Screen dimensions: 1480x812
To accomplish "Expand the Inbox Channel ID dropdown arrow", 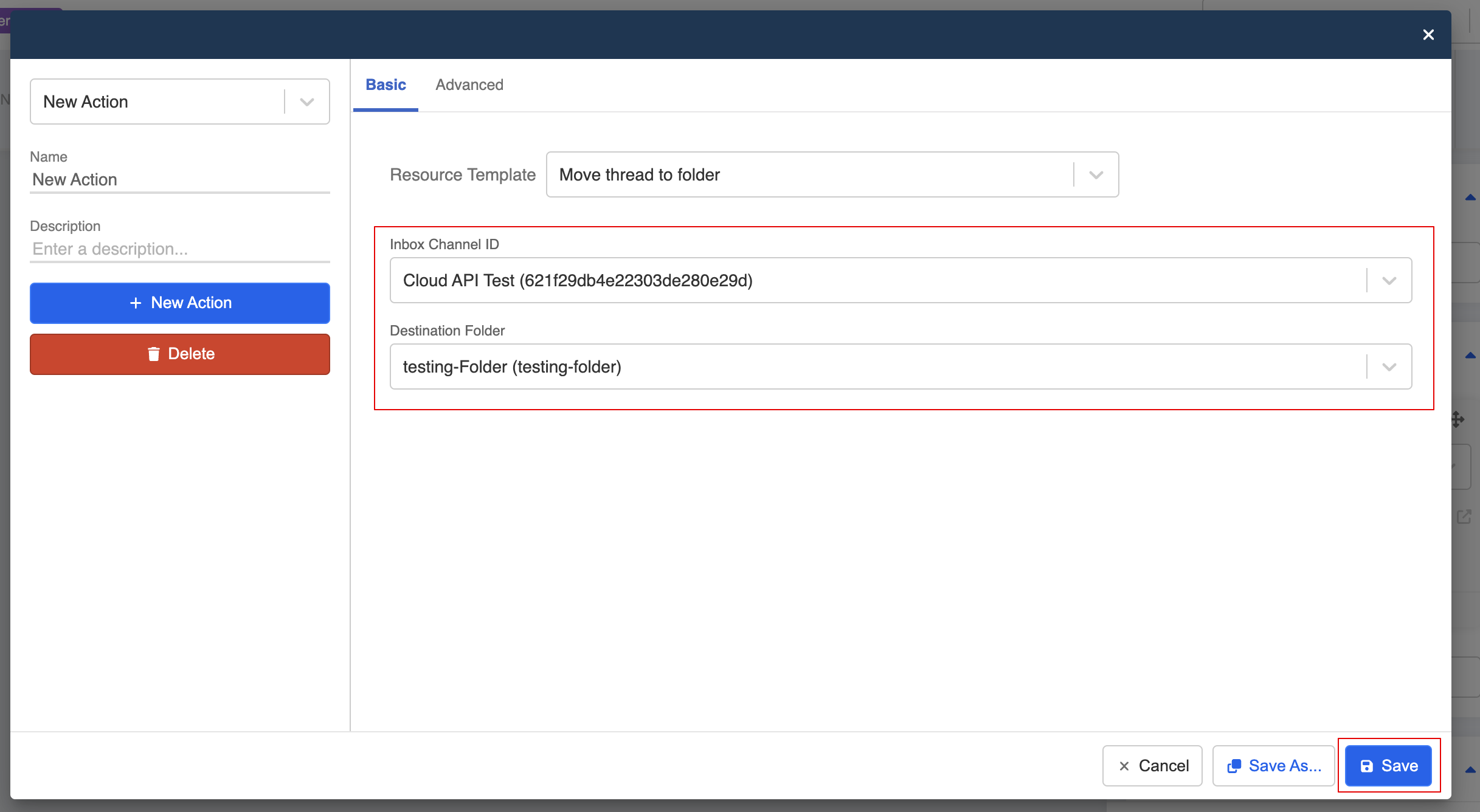I will point(1389,281).
